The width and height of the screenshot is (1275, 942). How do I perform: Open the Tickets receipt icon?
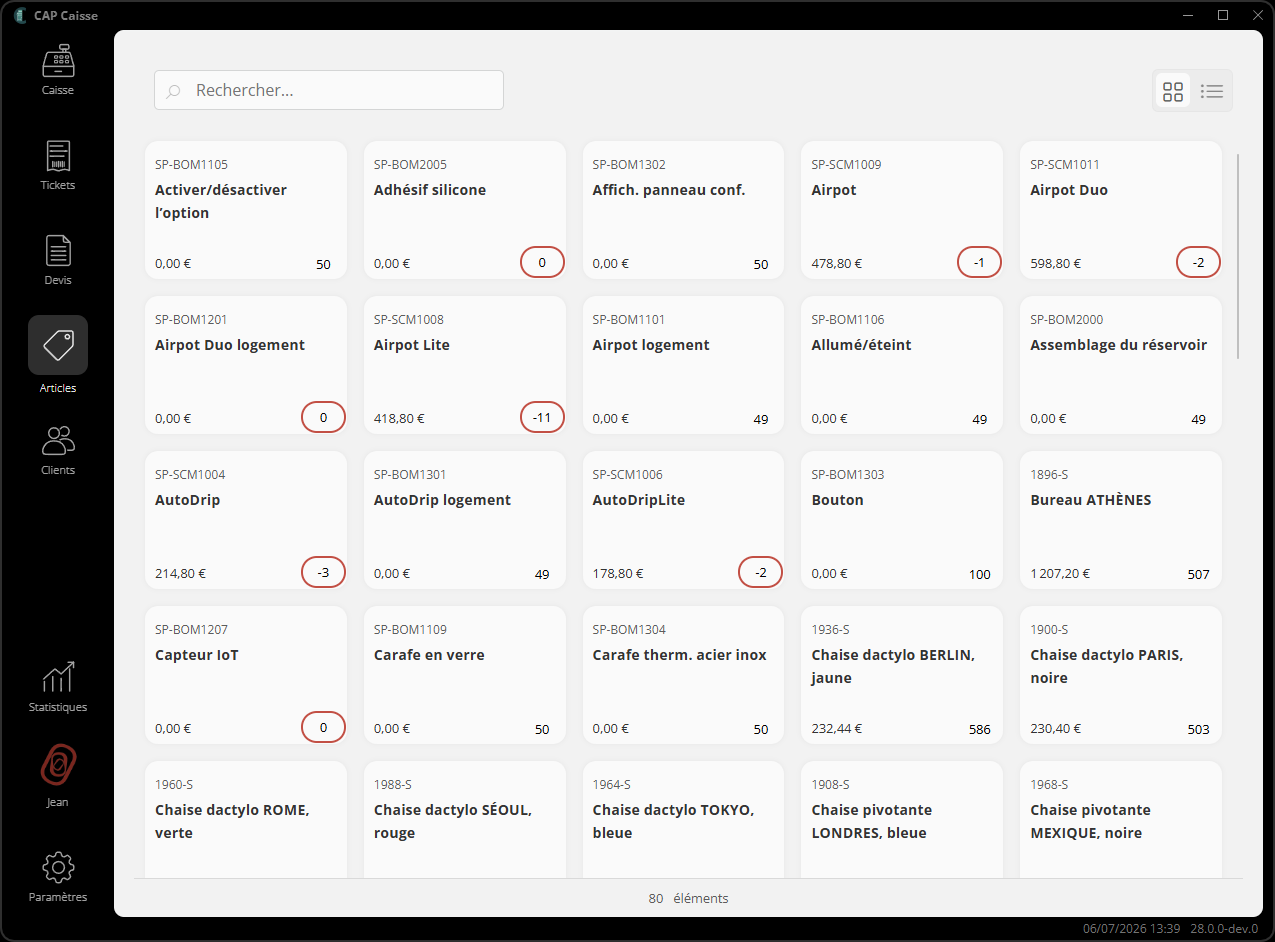point(58,156)
